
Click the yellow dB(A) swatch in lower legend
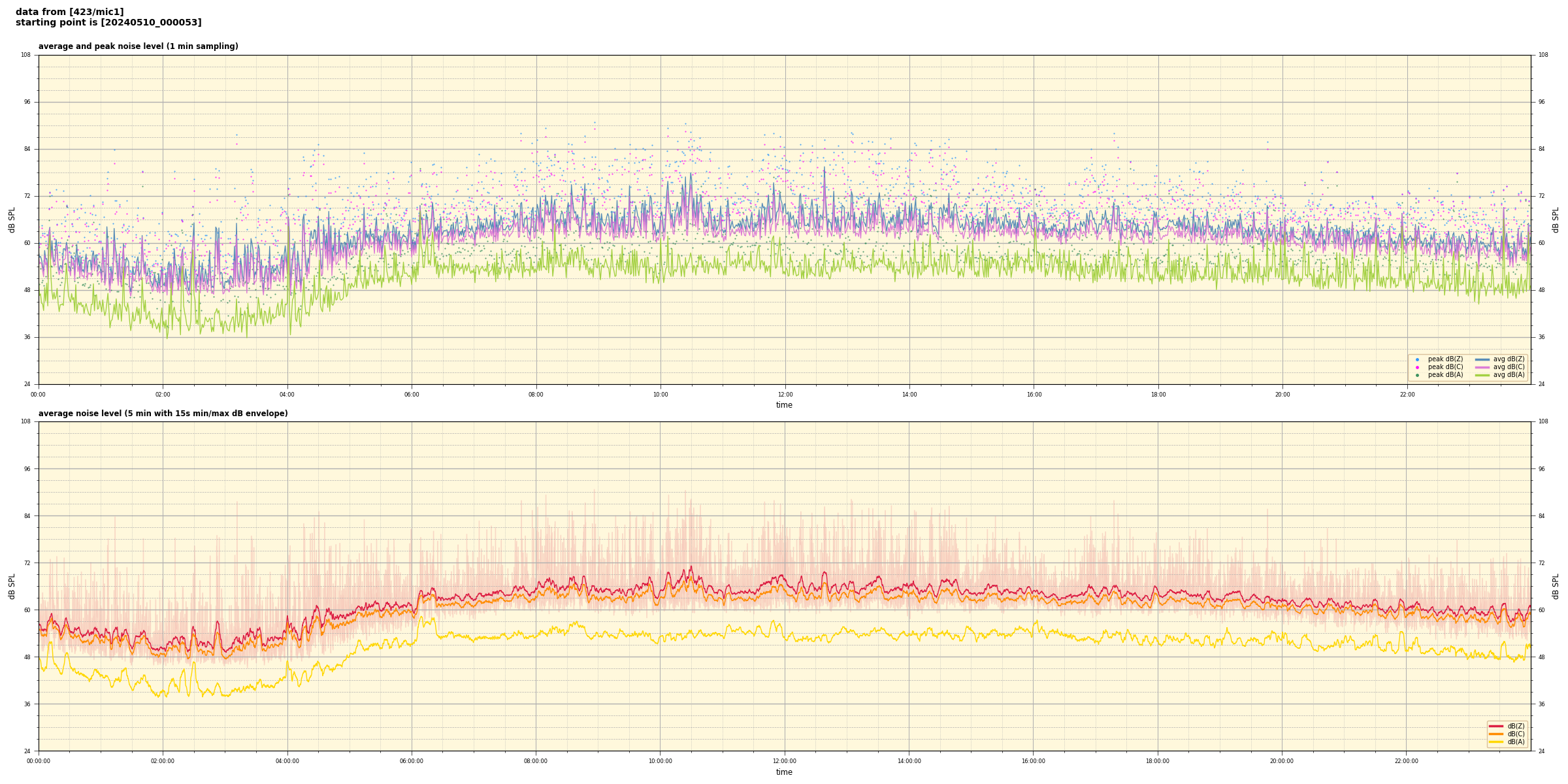pos(1496,742)
